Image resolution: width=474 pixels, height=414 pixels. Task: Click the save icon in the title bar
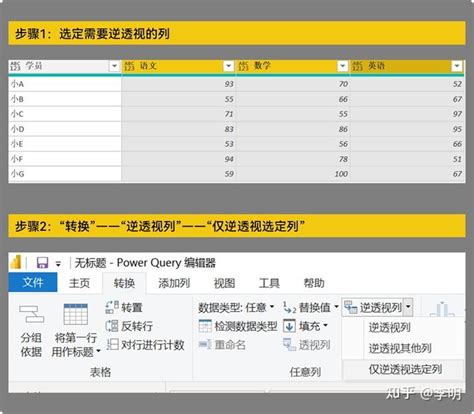click(42, 263)
